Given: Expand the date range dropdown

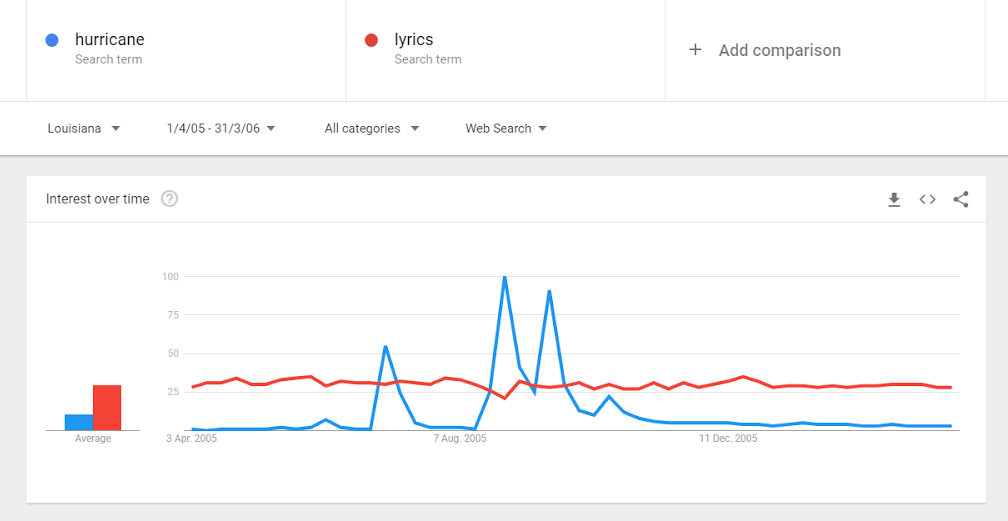Looking at the screenshot, I should click(221, 129).
